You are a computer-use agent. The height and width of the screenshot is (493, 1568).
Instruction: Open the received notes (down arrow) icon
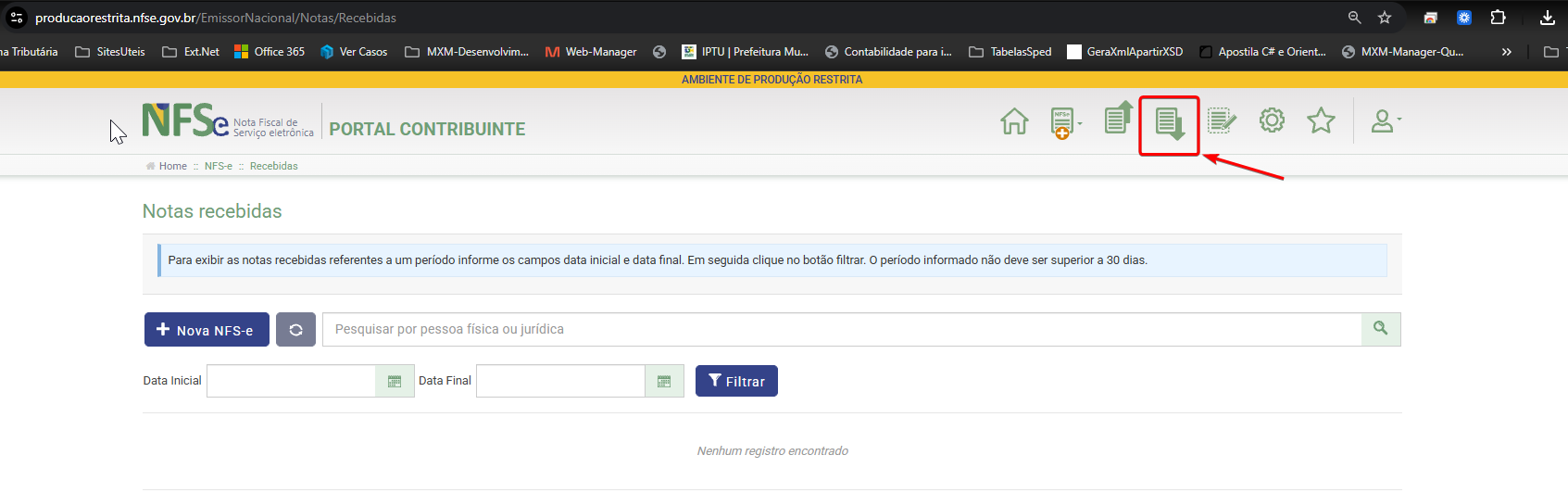pos(1170,123)
